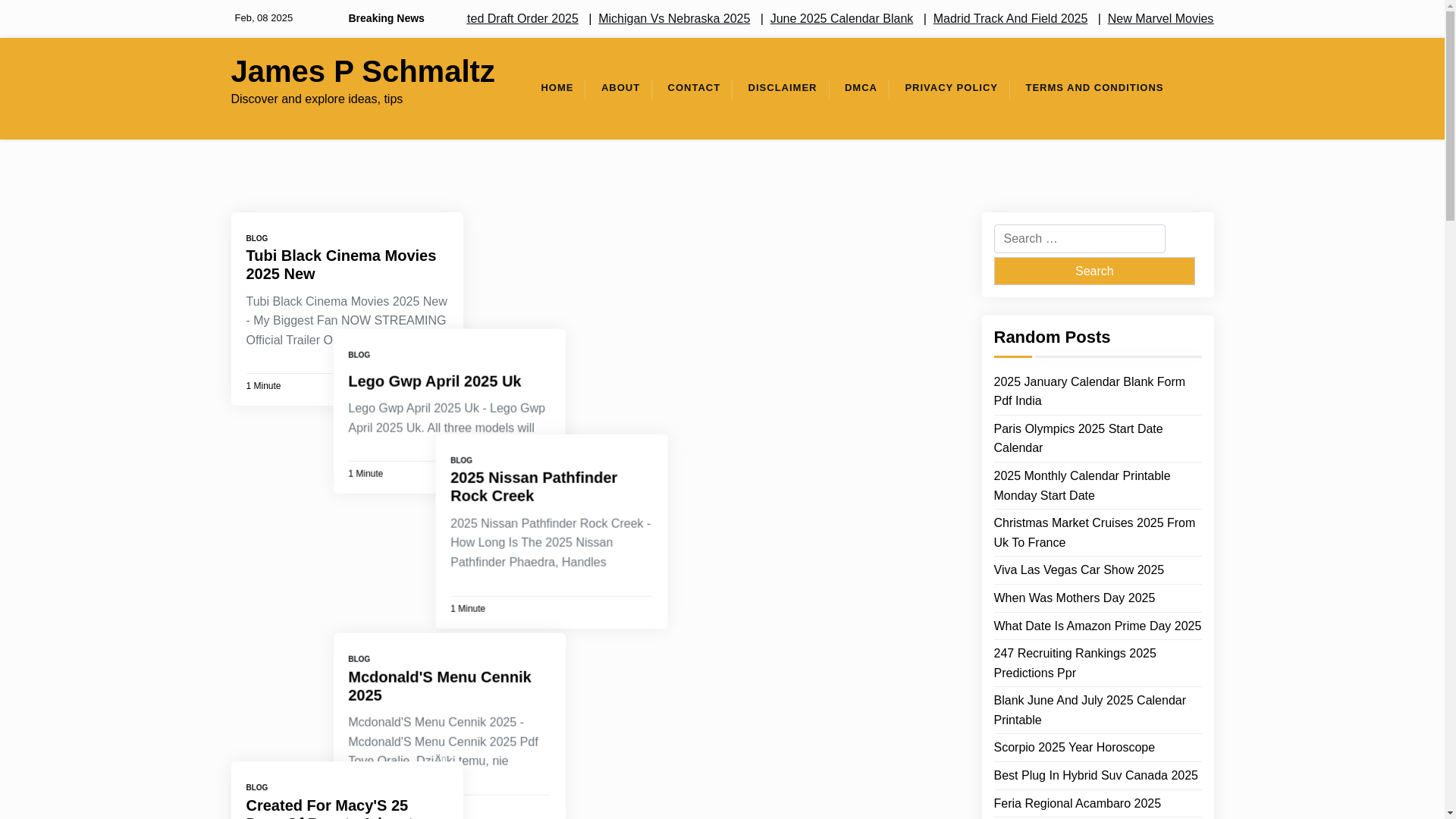Click the Random Posts heading
Viewport: 1456px width, 819px height.
click(1052, 337)
